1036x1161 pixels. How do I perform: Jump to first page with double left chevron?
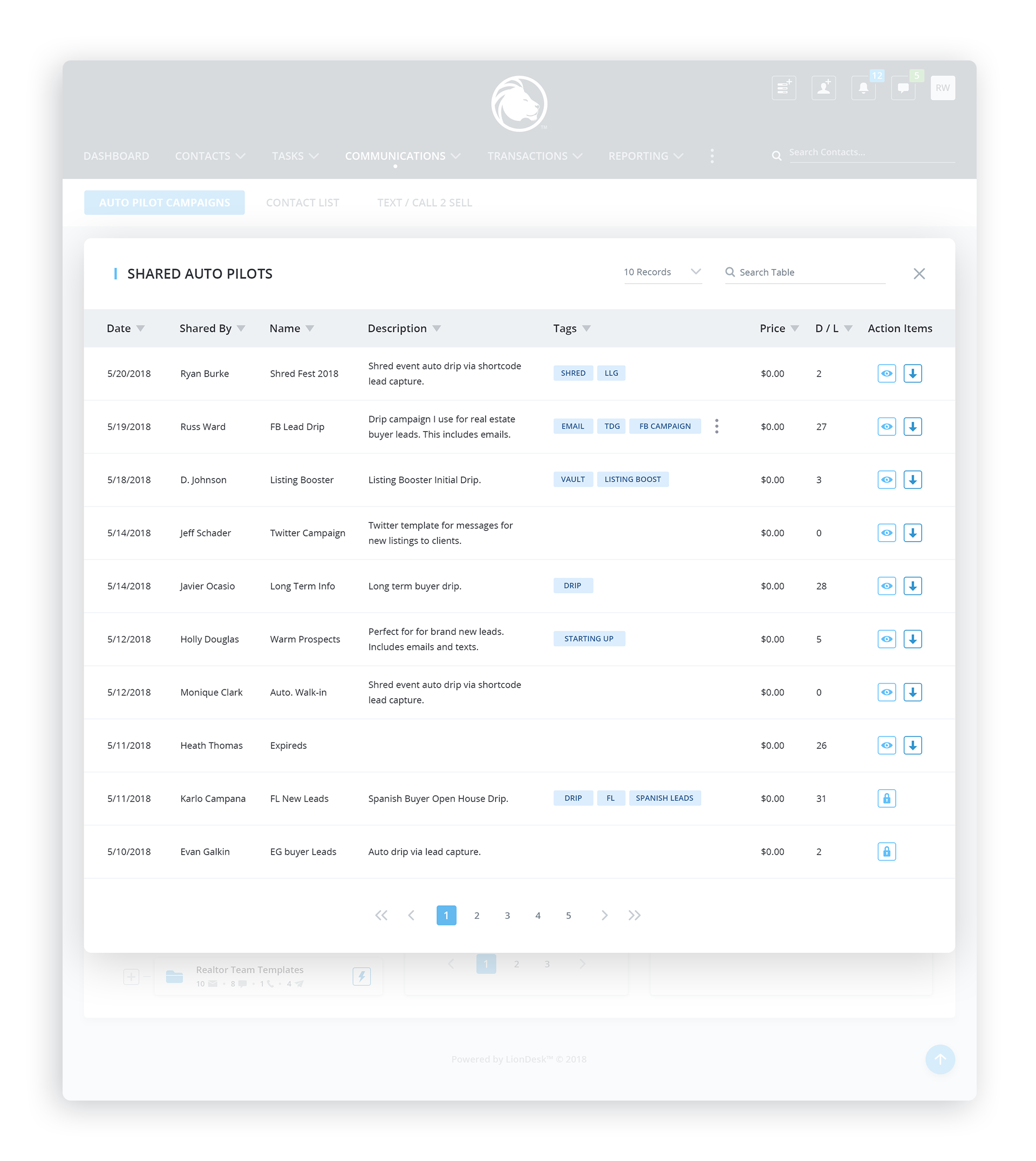381,915
